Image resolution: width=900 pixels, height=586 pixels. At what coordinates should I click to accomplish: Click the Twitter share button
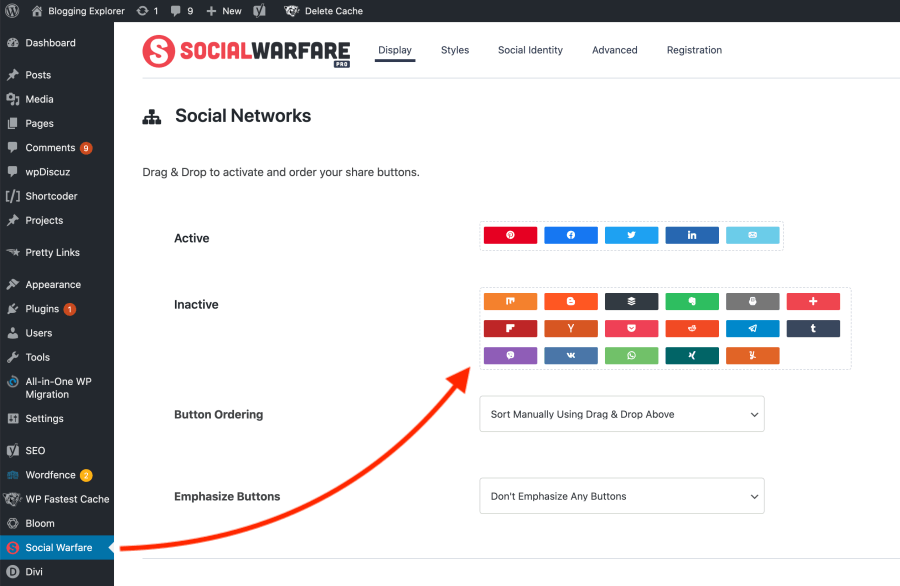point(631,235)
